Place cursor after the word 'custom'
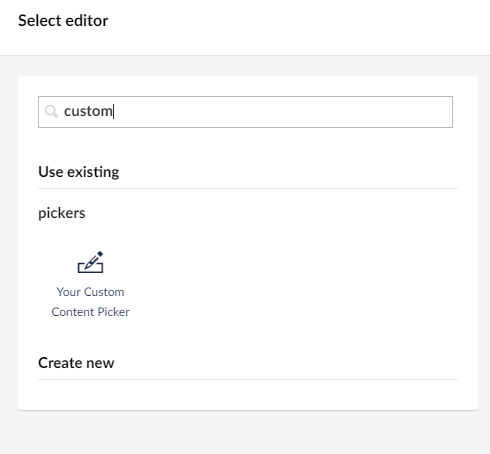 tap(114, 111)
